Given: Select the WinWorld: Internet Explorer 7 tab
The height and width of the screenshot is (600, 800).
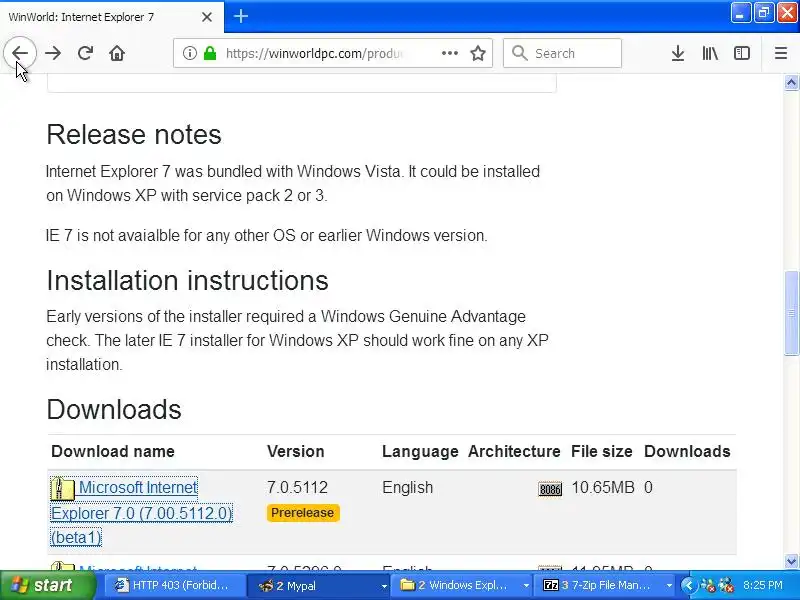Looking at the screenshot, I should 111,17.
